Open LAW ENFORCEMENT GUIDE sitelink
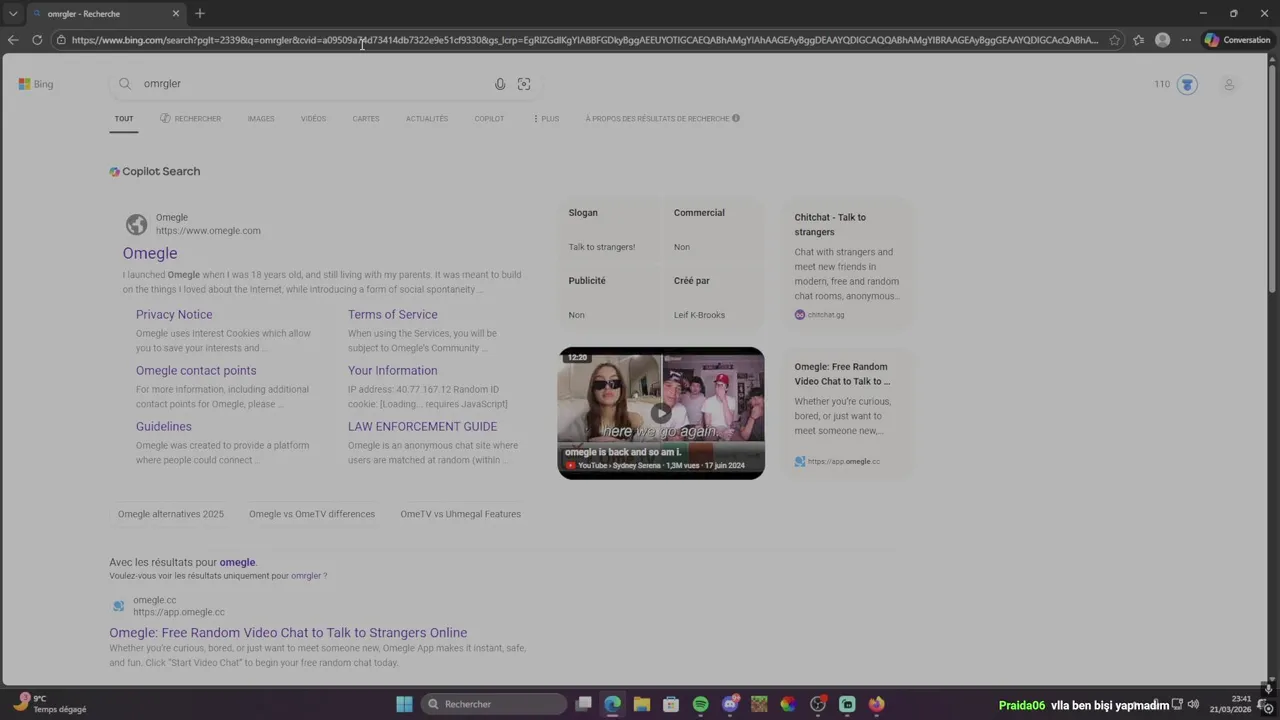Image resolution: width=1280 pixels, height=720 pixels. [x=422, y=426]
